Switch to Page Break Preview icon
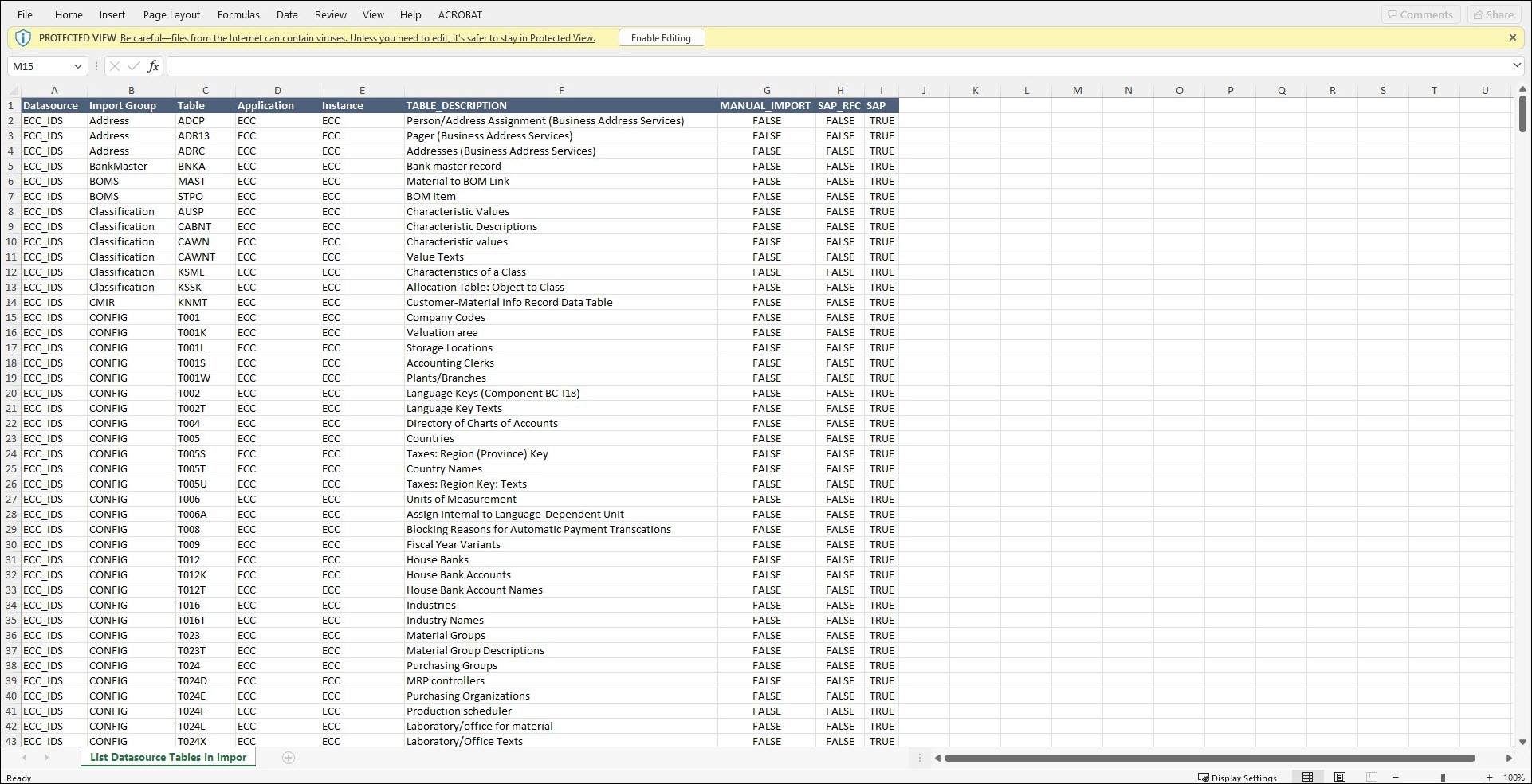Viewport: 1532px width, 784px height. (1371, 777)
